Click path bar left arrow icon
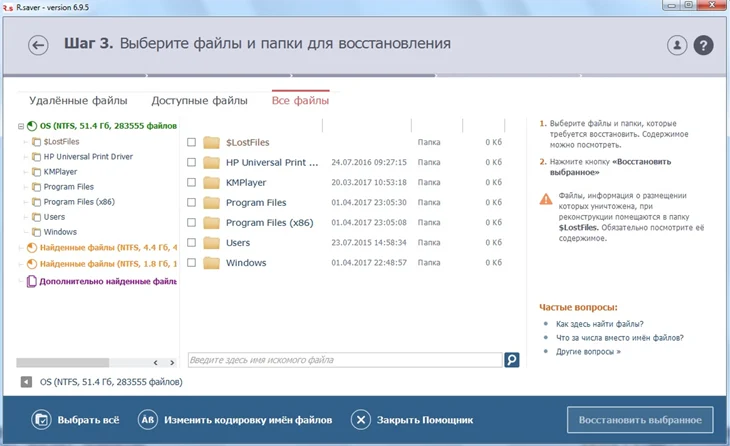The image size is (730, 446). point(26,382)
